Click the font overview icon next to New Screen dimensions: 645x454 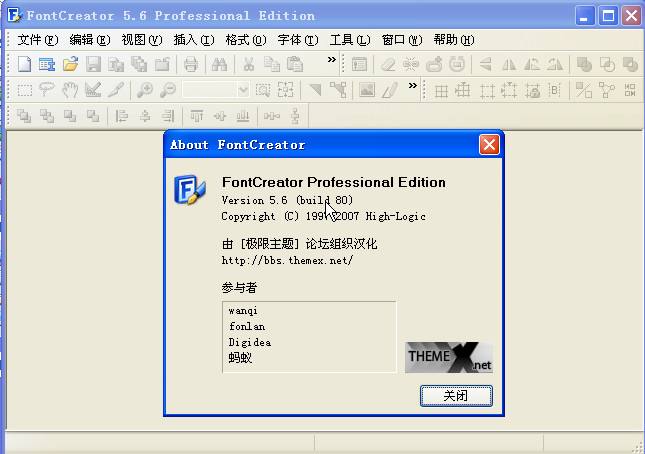(x=47, y=64)
